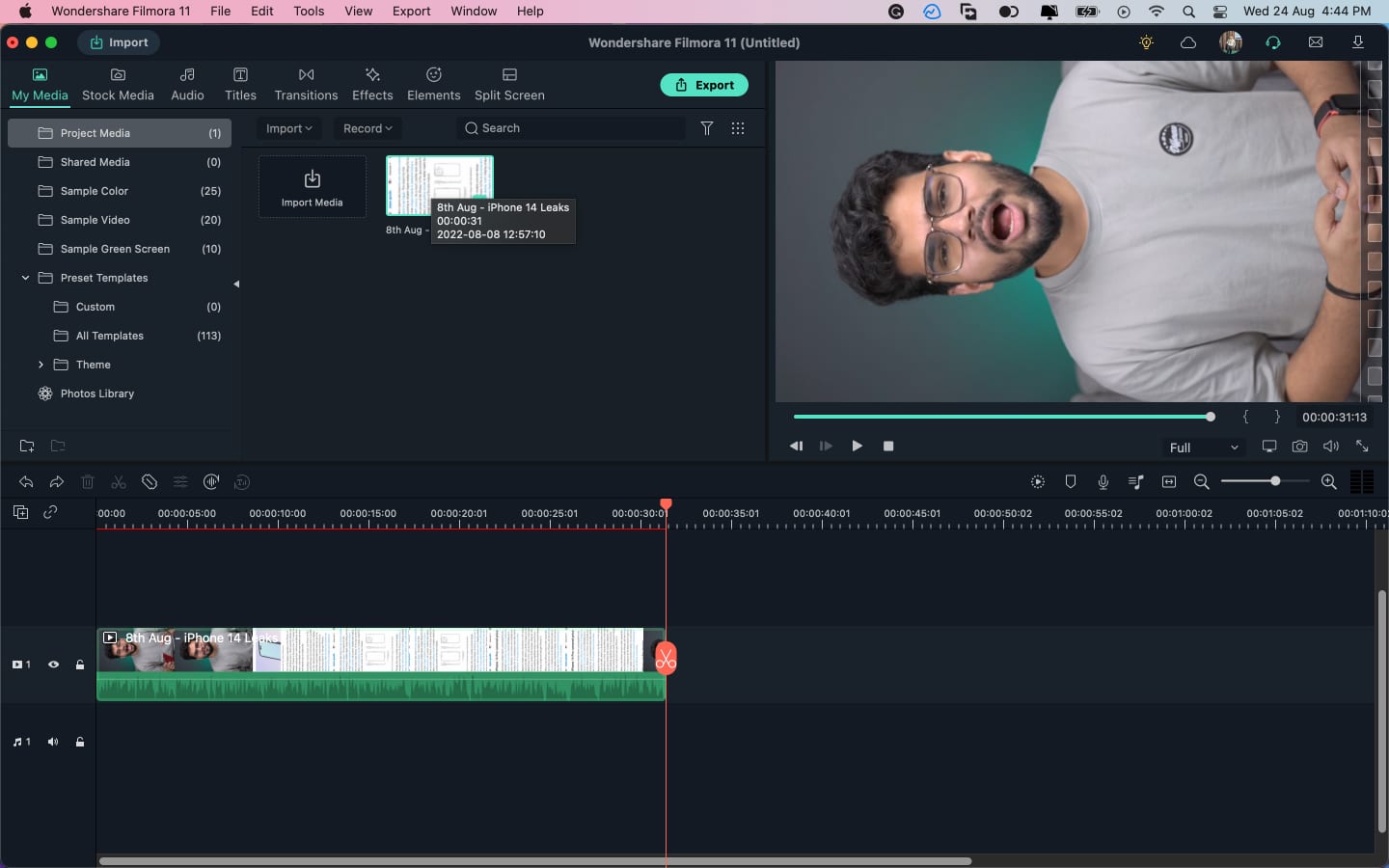Select the Sample Green Screen folder

tap(120, 249)
